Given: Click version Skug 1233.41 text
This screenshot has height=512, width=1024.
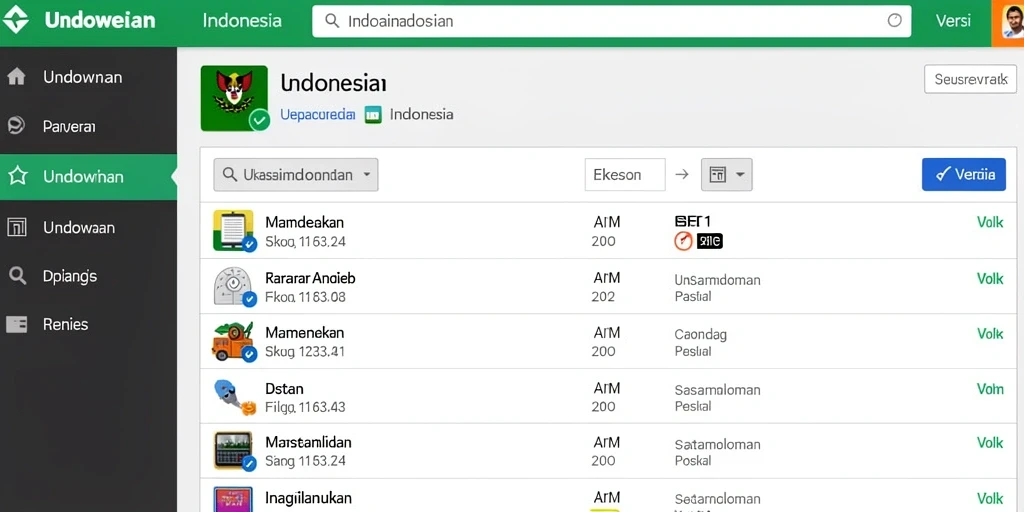Looking at the screenshot, I should (305, 352).
